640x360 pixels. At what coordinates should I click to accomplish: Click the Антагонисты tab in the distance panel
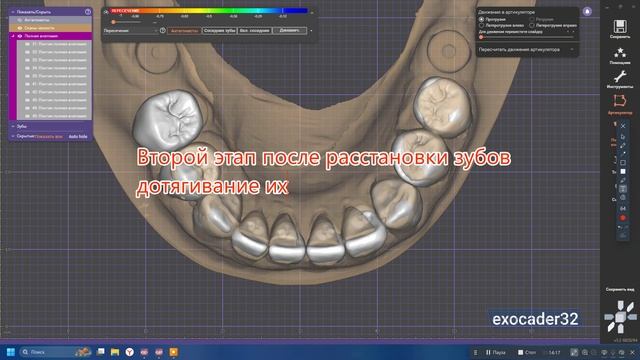[x=184, y=31]
